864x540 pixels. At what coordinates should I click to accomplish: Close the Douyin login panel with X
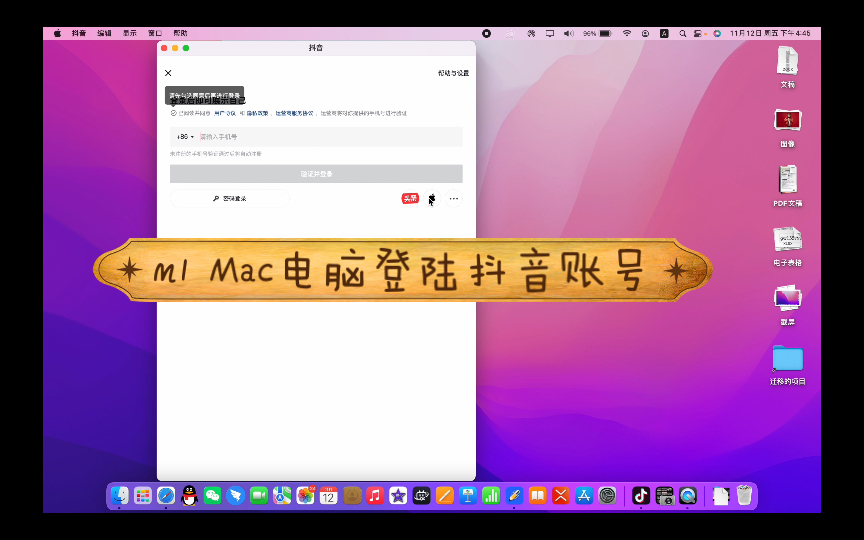pyautogui.click(x=168, y=73)
